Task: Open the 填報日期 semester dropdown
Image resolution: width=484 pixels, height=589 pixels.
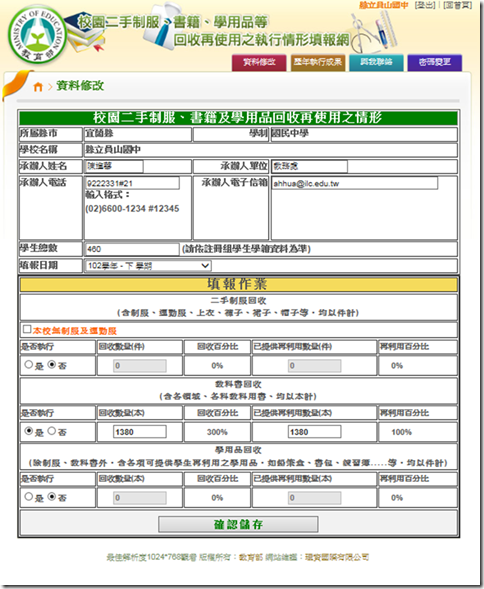Action: tap(148, 266)
